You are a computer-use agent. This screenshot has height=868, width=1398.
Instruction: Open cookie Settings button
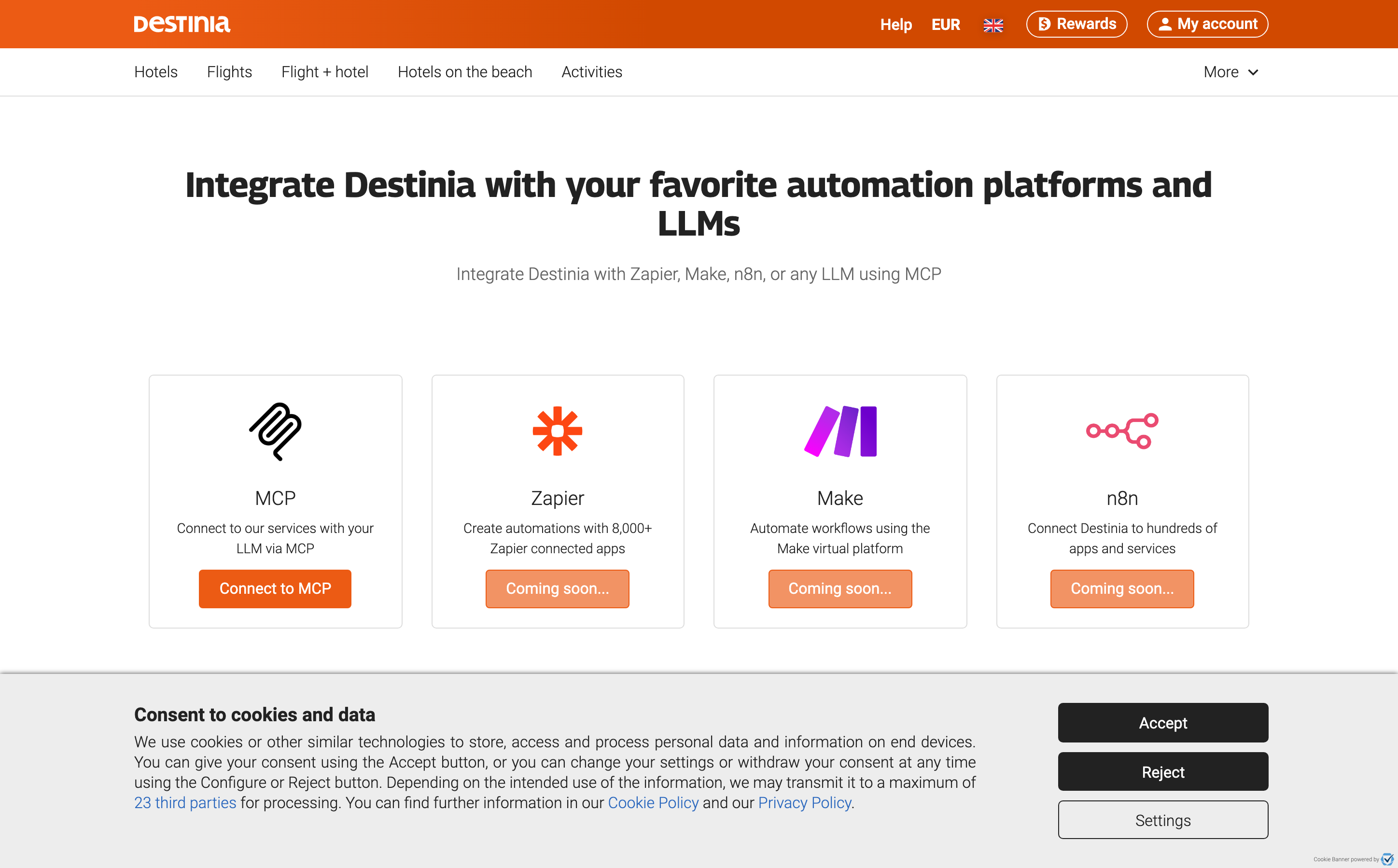pyautogui.click(x=1163, y=820)
